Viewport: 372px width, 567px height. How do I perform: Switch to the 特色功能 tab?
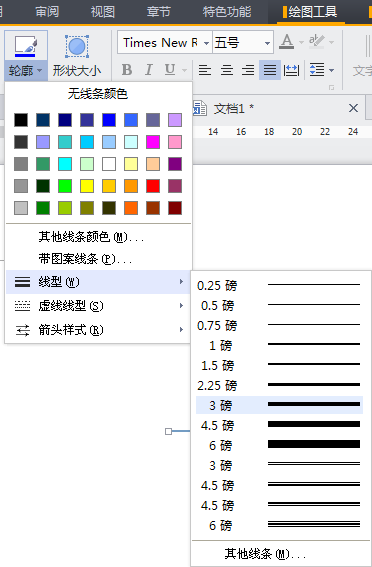227,12
